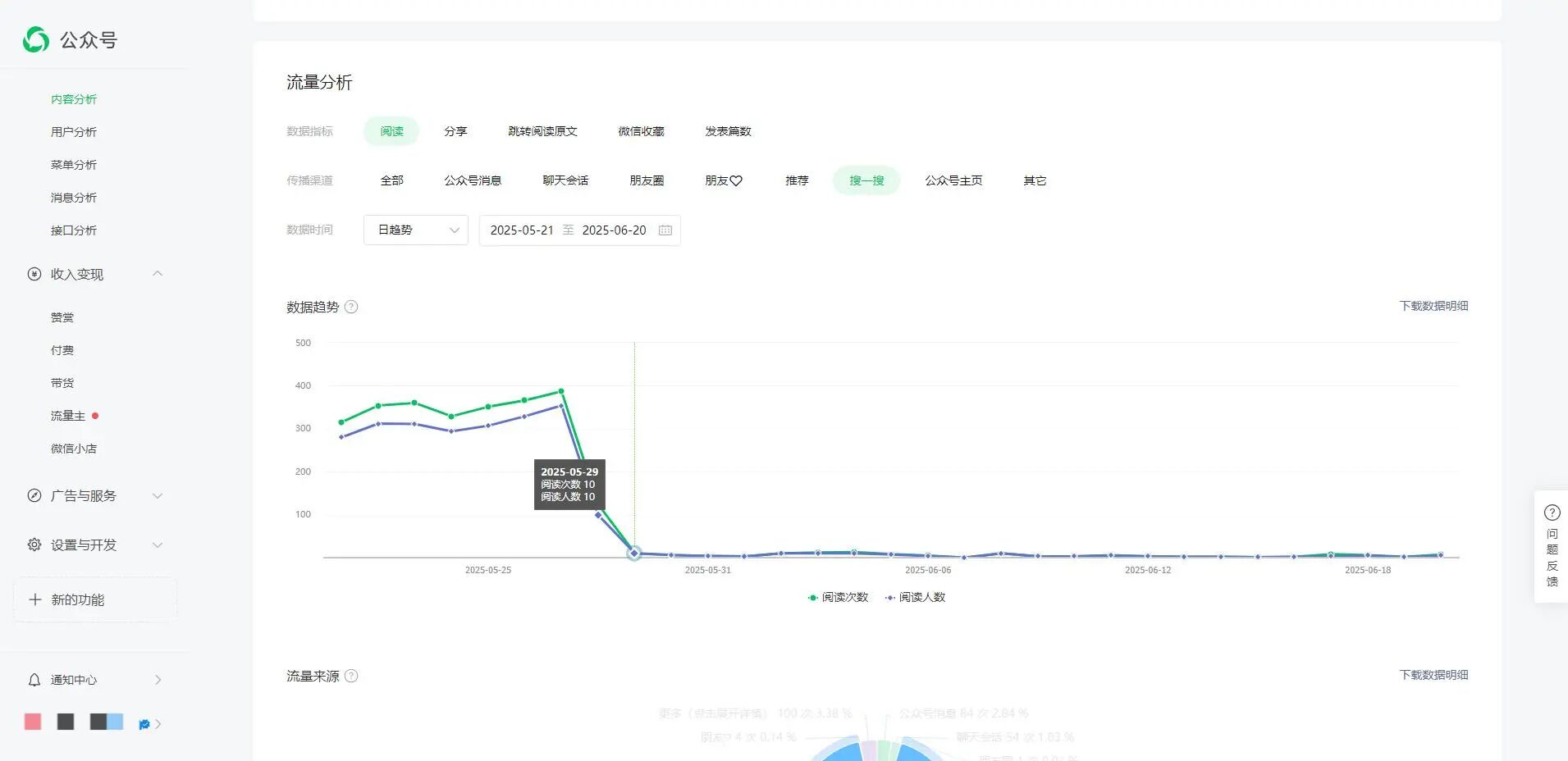Click the 收入变现 yen icon

click(34, 274)
